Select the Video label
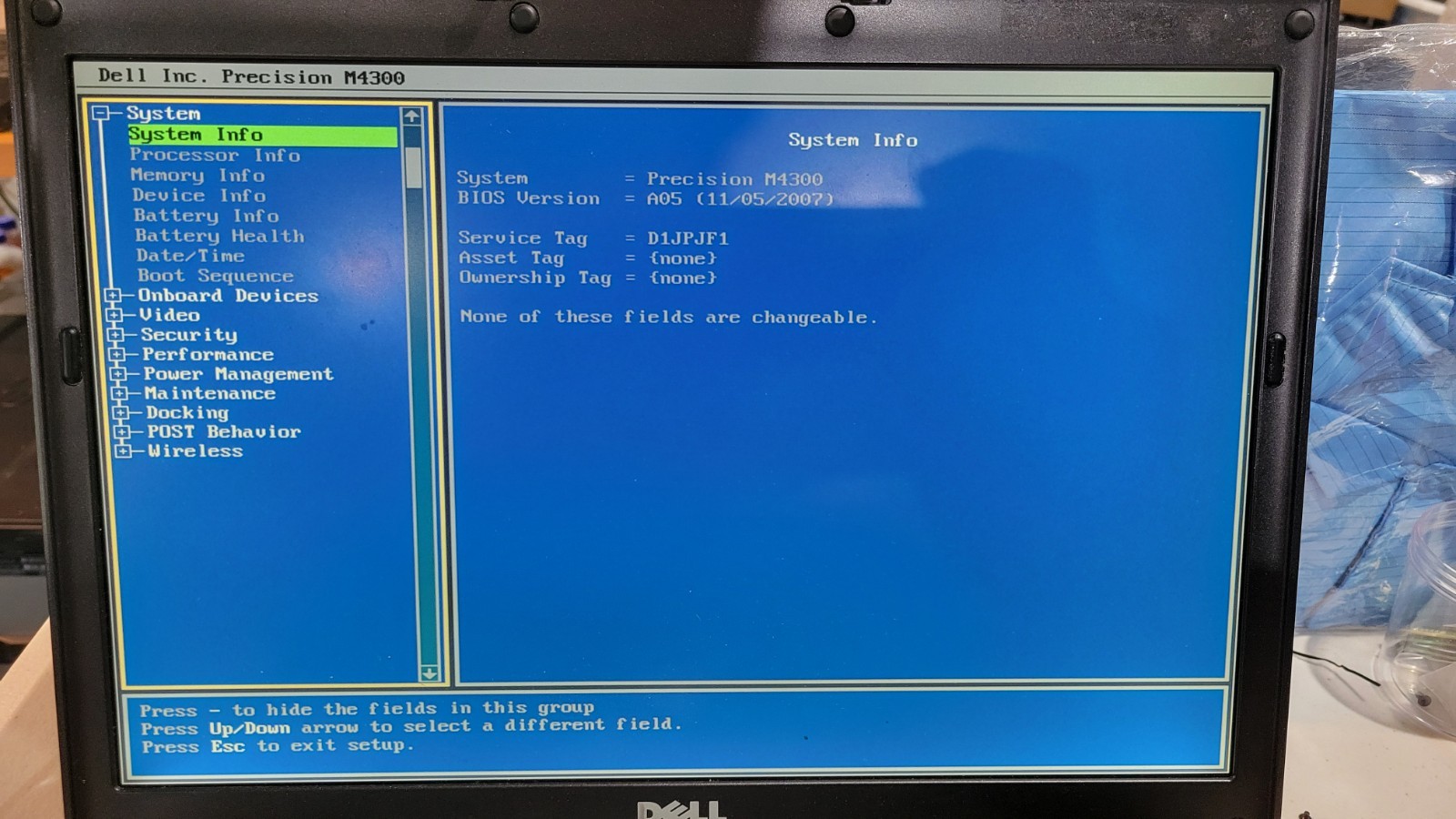The height and width of the screenshot is (819, 1456). (169, 315)
